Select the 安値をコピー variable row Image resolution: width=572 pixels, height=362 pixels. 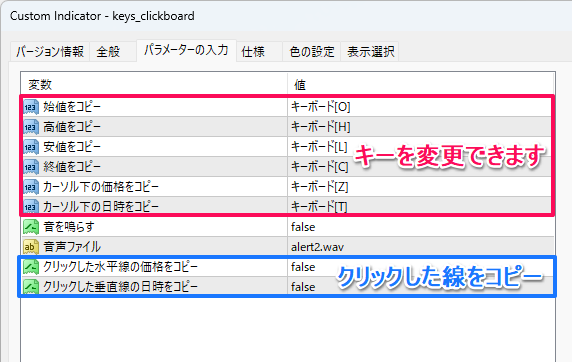coord(72,147)
